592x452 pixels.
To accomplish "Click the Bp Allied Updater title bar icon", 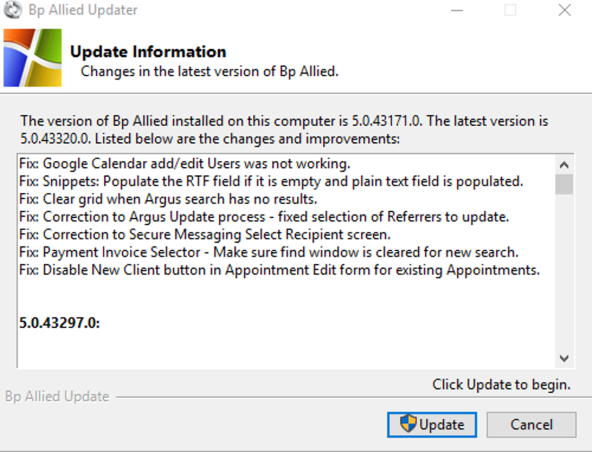I will pyautogui.click(x=13, y=10).
